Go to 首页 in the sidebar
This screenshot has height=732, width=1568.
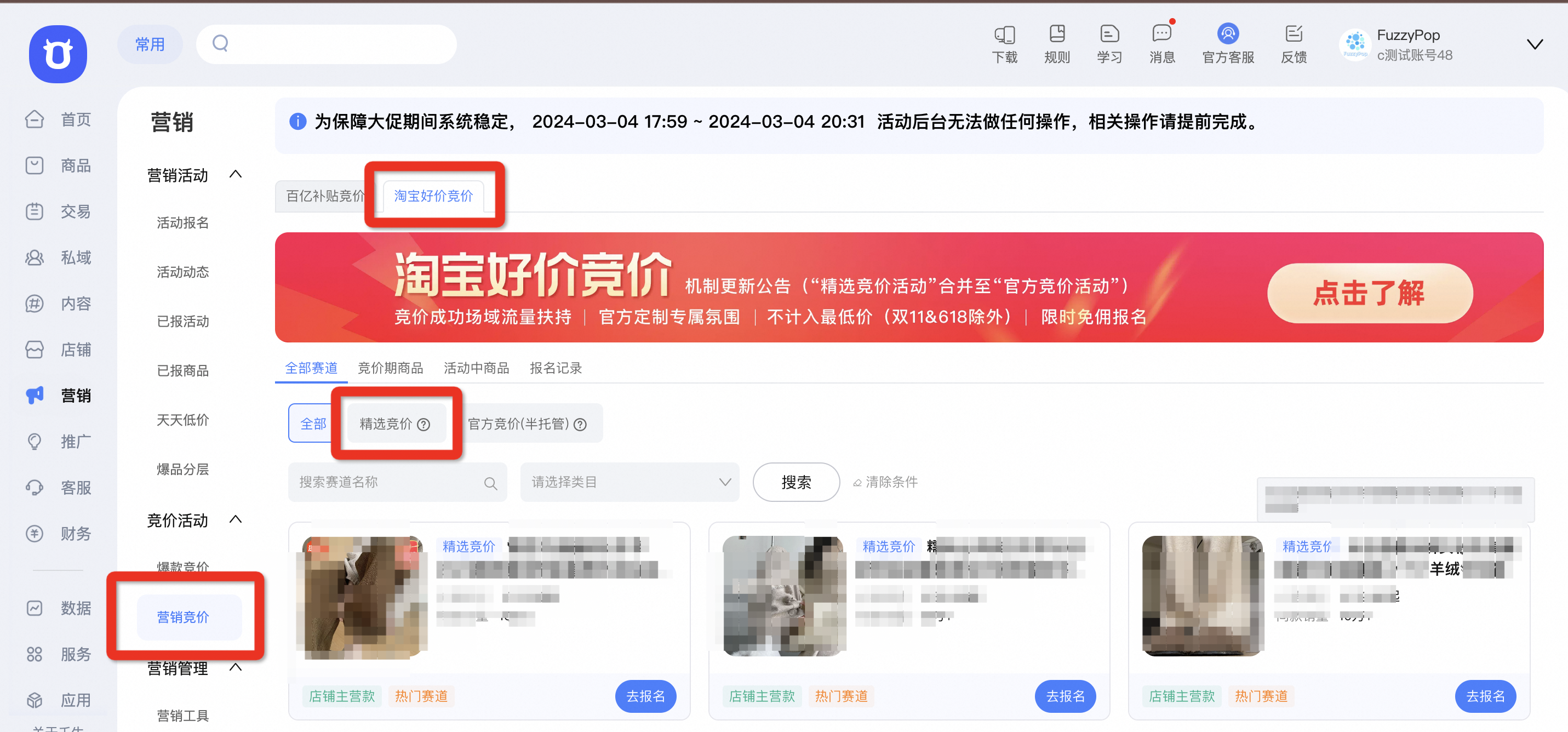(59, 119)
